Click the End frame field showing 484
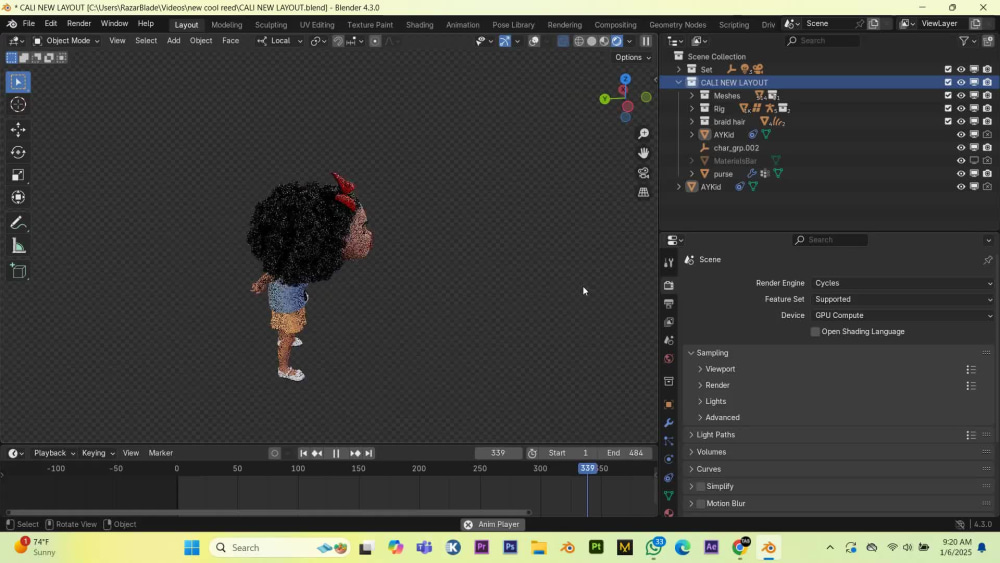This screenshot has height=563, width=1000. point(625,453)
